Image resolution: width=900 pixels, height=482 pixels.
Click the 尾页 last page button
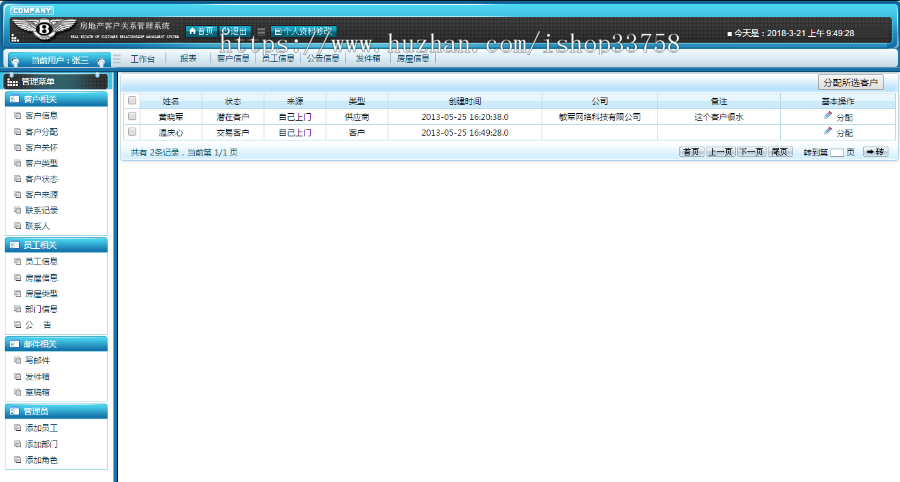(x=780, y=152)
